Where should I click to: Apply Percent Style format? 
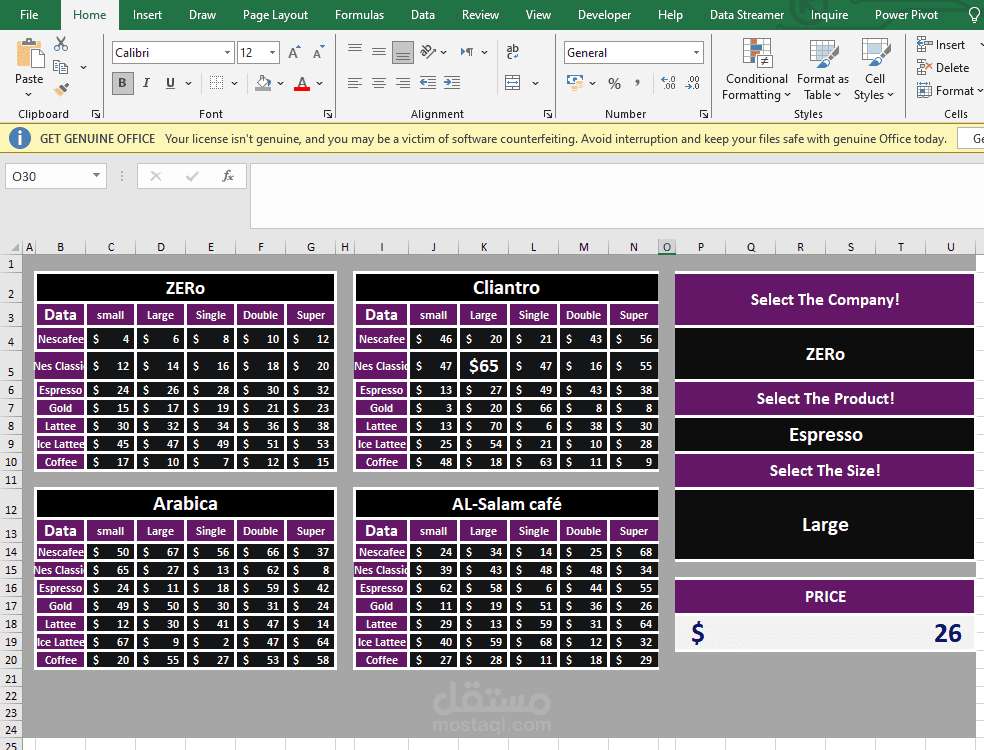(x=614, y=83)
